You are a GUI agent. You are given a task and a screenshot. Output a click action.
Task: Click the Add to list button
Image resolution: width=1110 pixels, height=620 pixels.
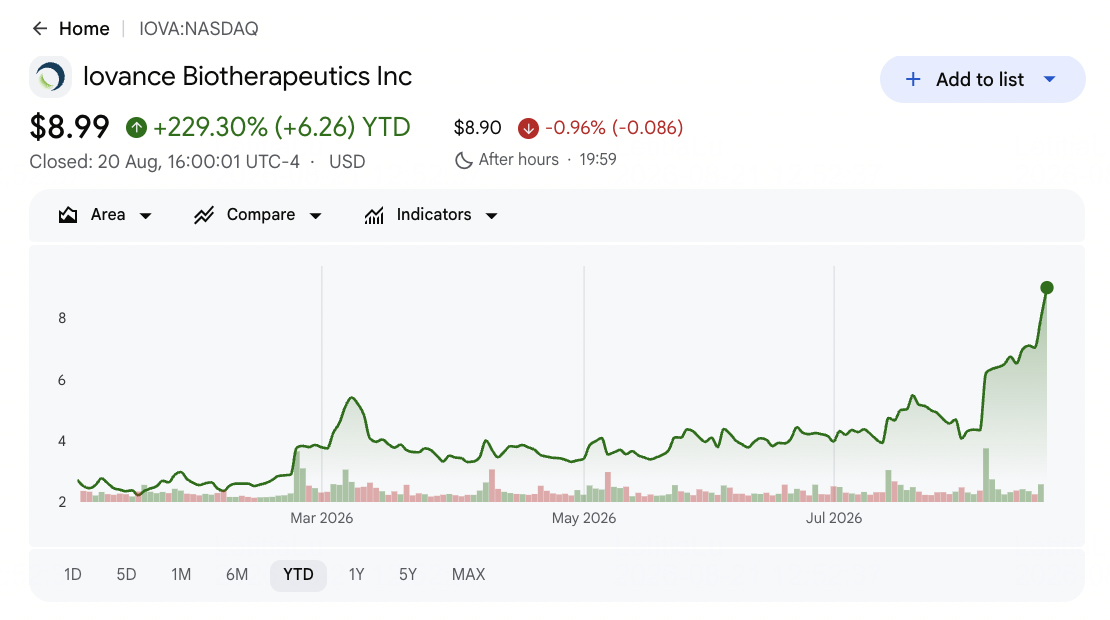[983, 79]
